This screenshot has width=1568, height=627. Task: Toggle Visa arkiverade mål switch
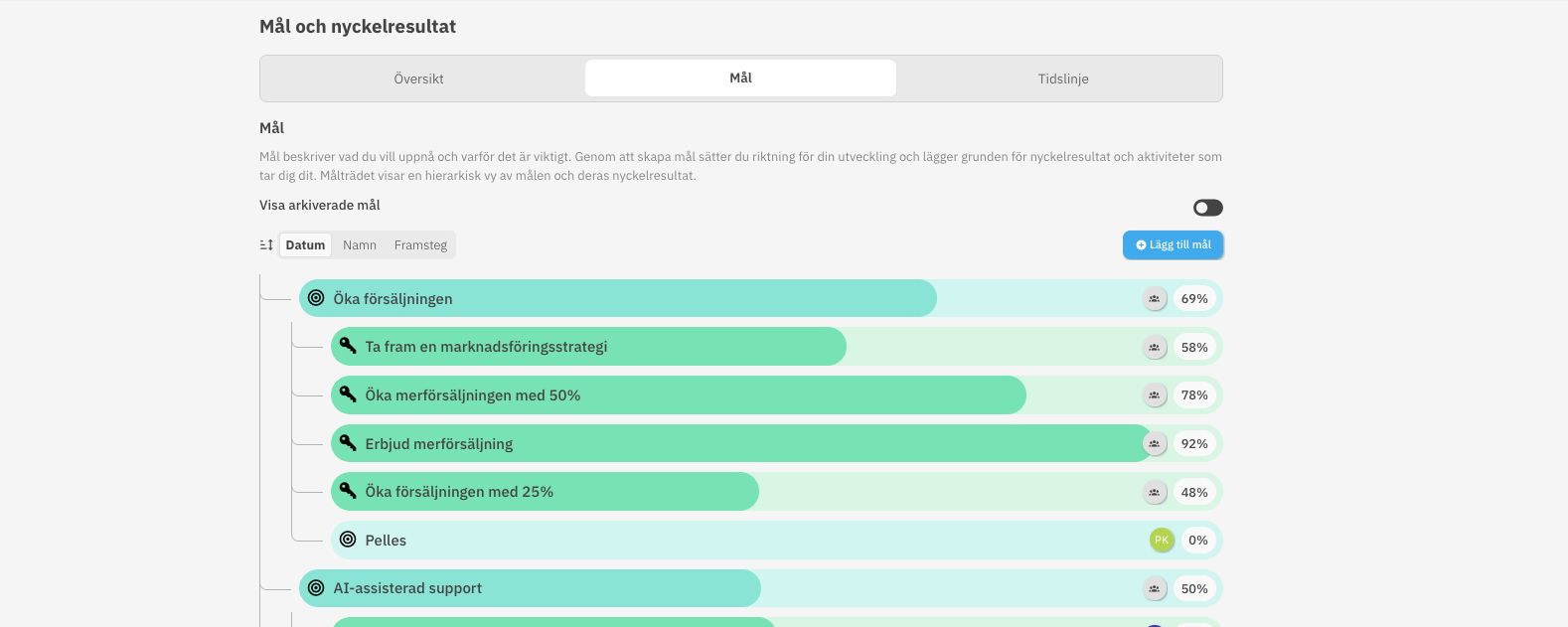coord(1207,208)
